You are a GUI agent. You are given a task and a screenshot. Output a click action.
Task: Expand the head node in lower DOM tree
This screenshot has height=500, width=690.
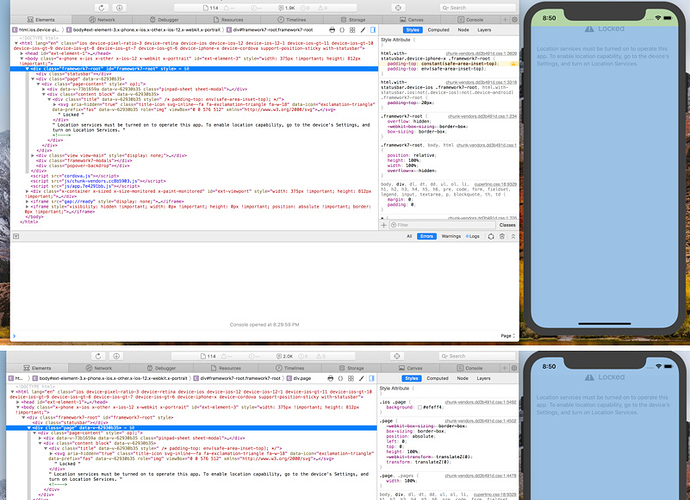(18, 402)
